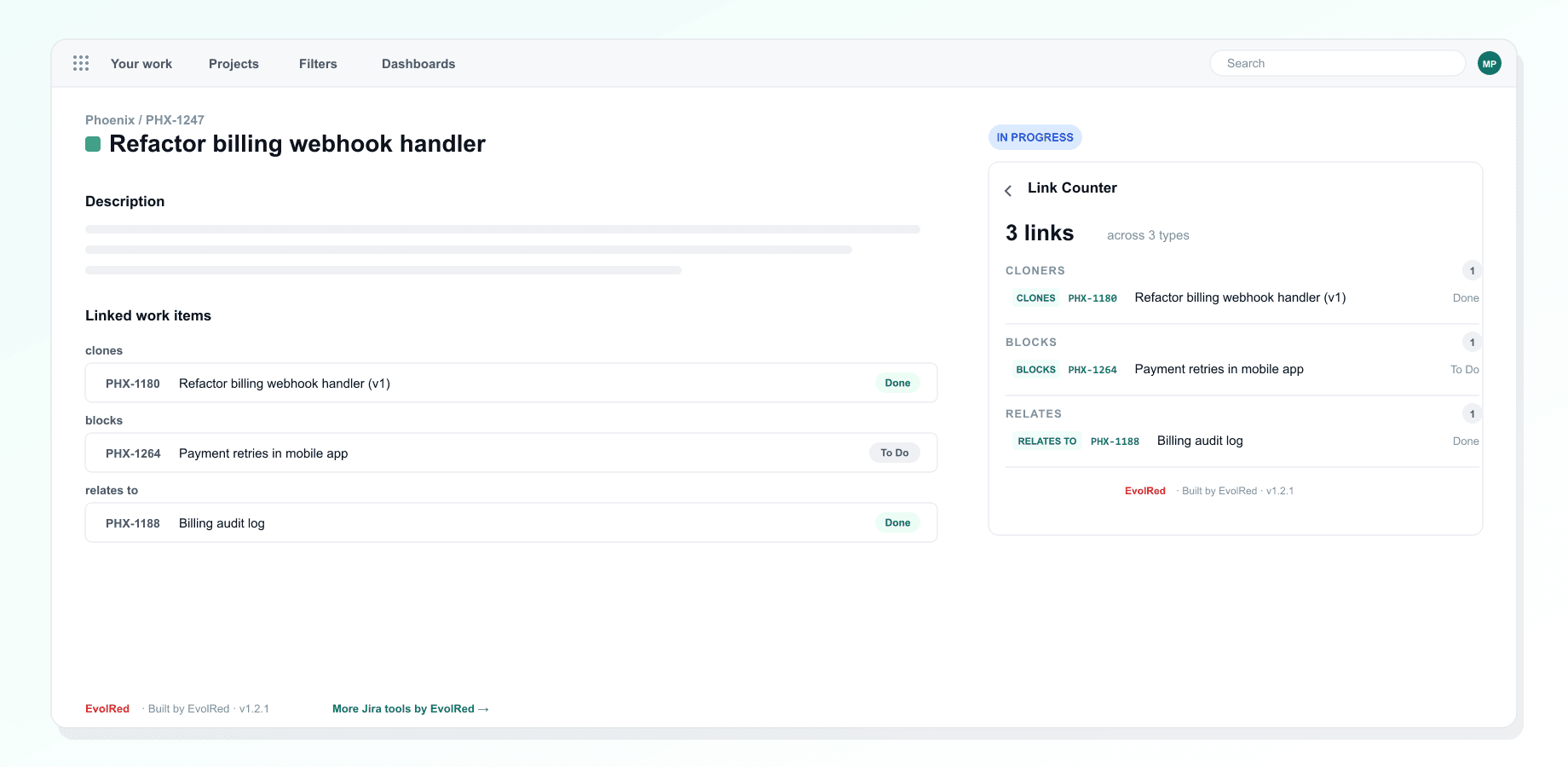Click PHX-1180 key in Link Counter panel

click(x=1092, y=298)
